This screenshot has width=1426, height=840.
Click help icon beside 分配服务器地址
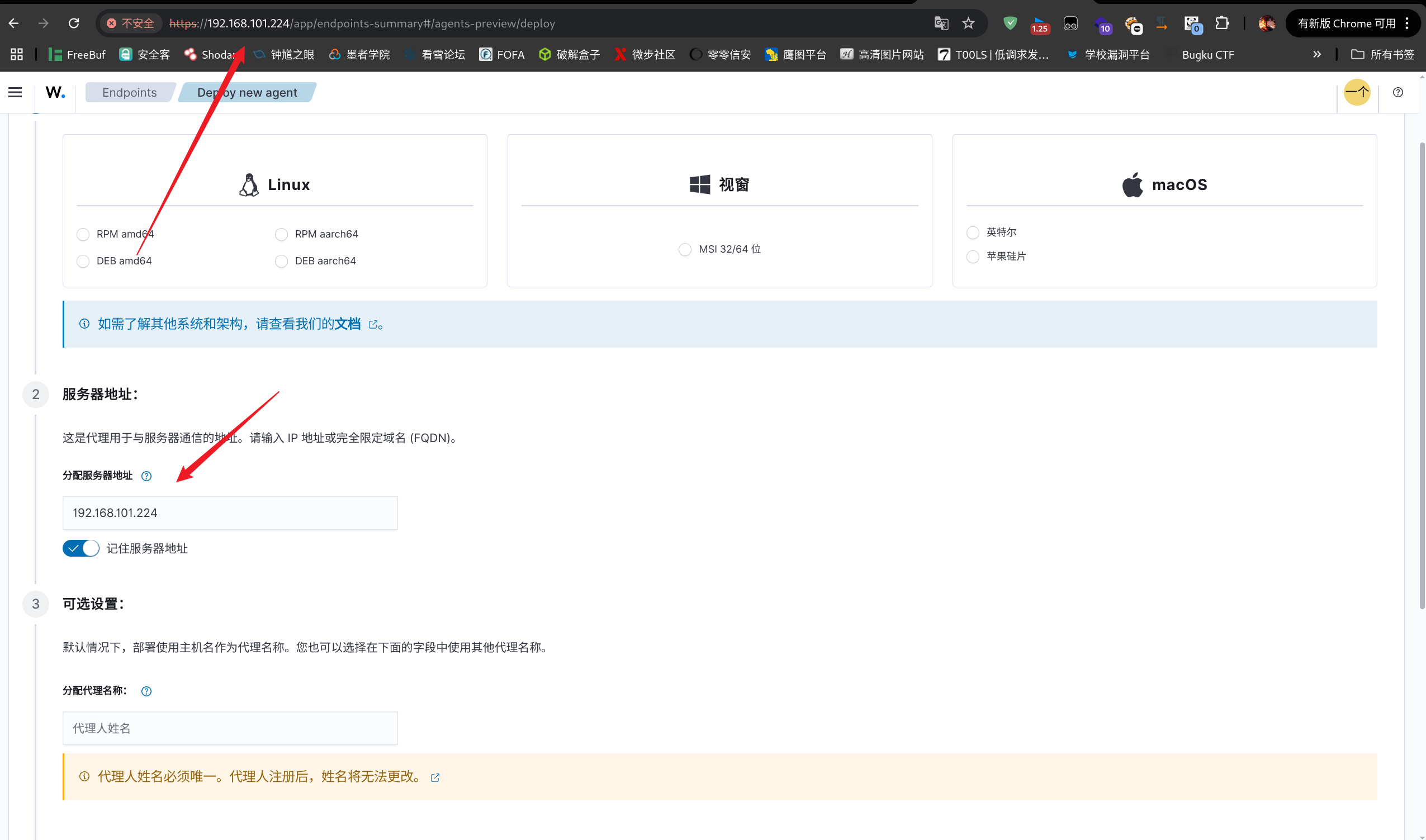tap(146, 476)
